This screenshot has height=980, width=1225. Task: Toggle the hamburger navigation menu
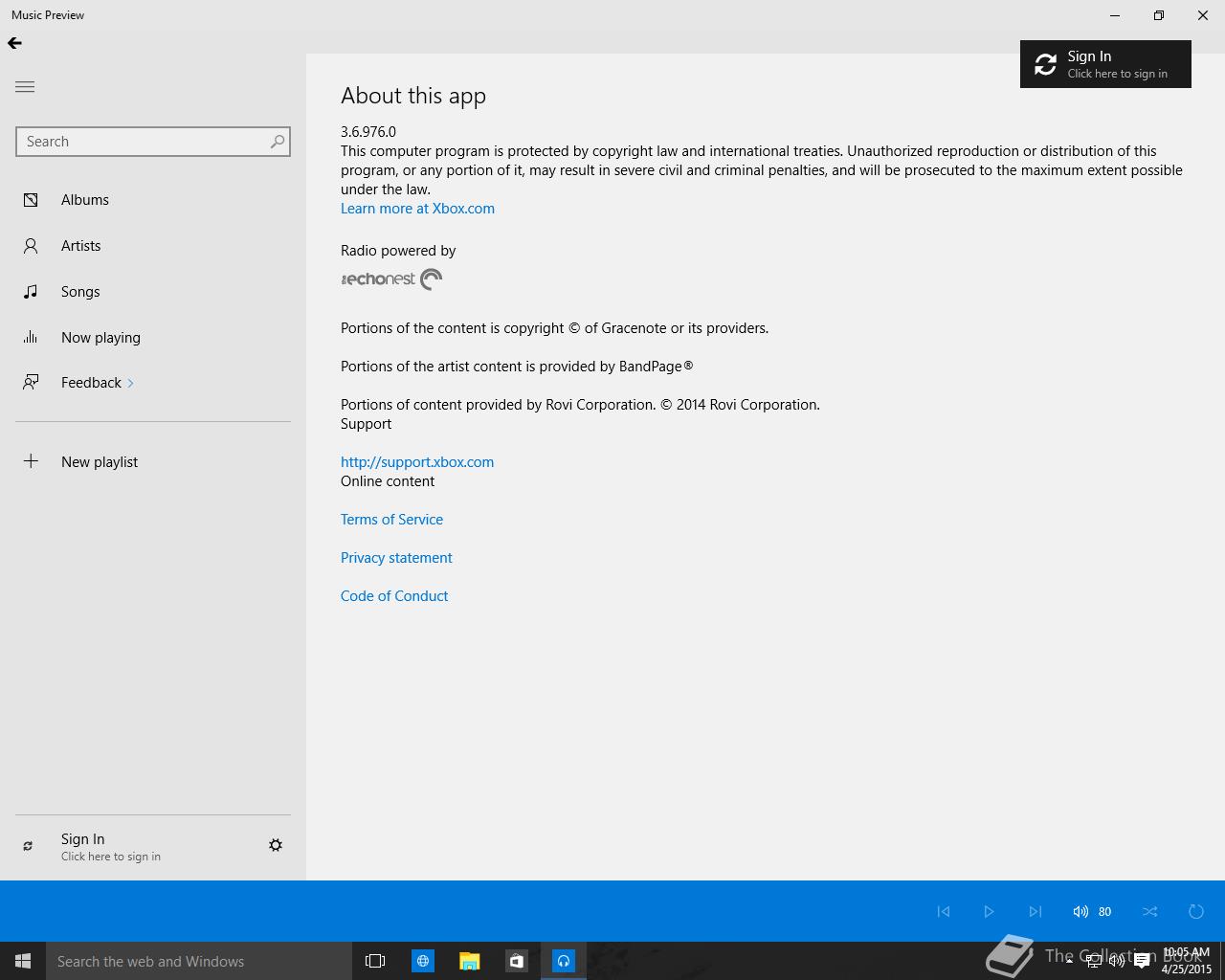[x=25, y=87]
